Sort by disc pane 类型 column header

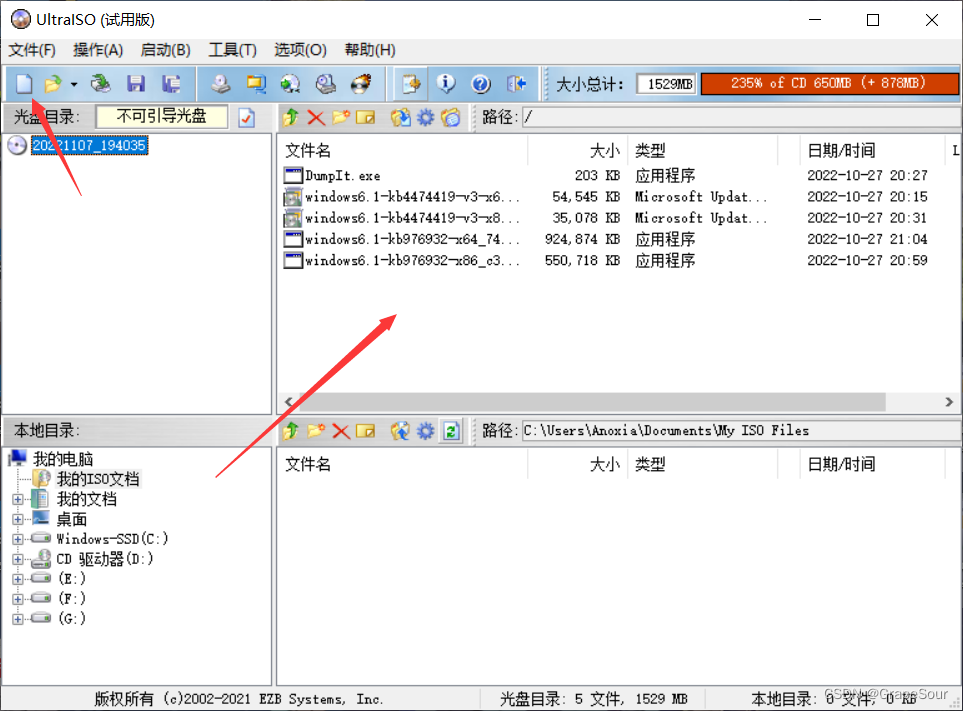[702, 150]
